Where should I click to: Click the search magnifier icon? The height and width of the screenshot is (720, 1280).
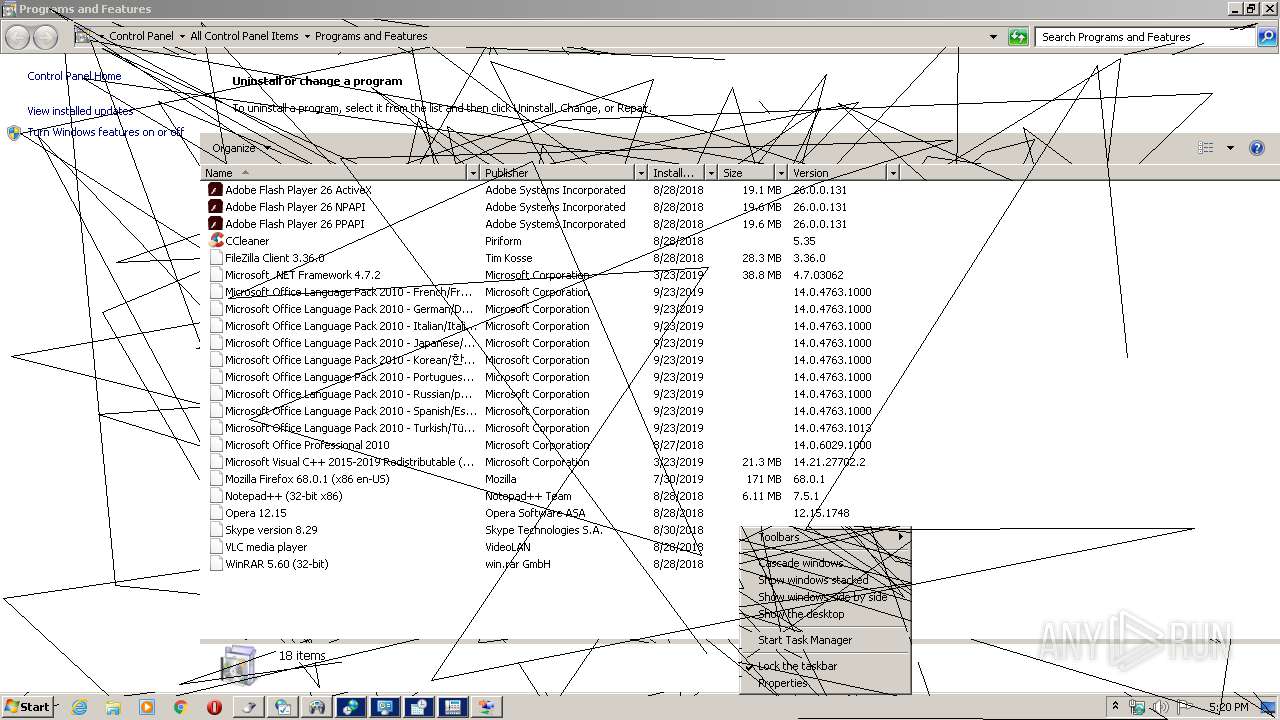tap(1266, 37)
